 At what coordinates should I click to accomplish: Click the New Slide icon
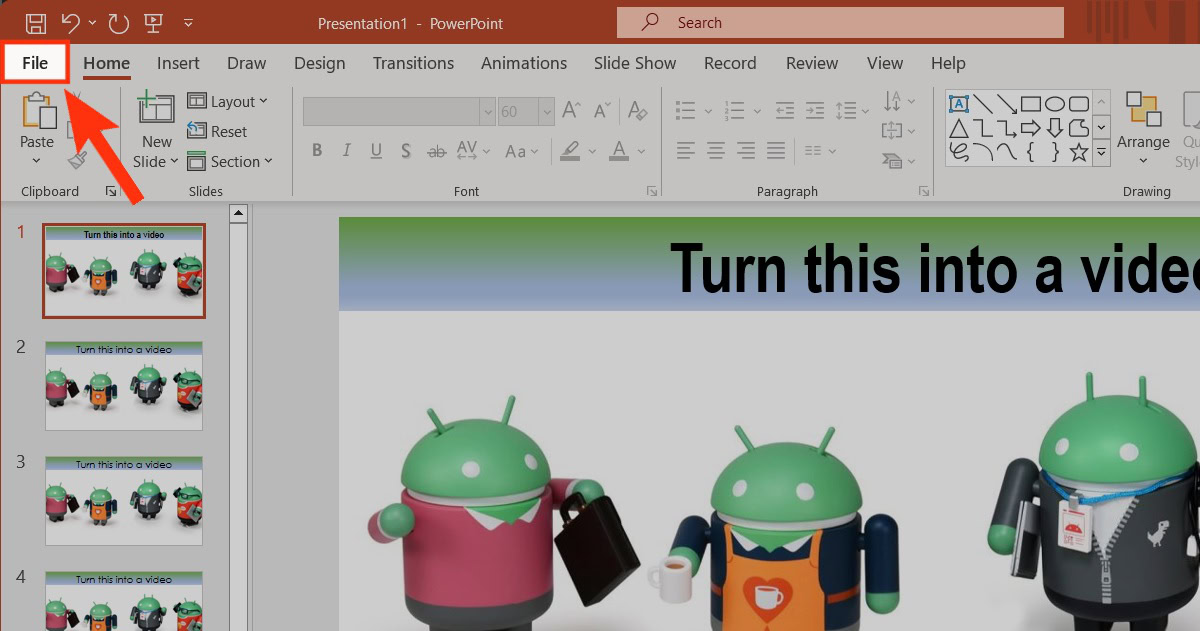156,109
